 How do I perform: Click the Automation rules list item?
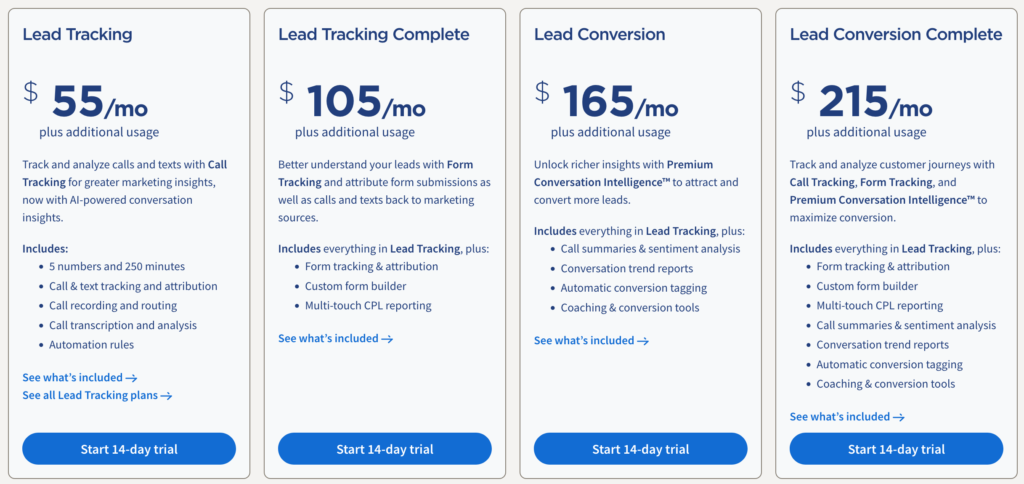click(x=91, y=345)
